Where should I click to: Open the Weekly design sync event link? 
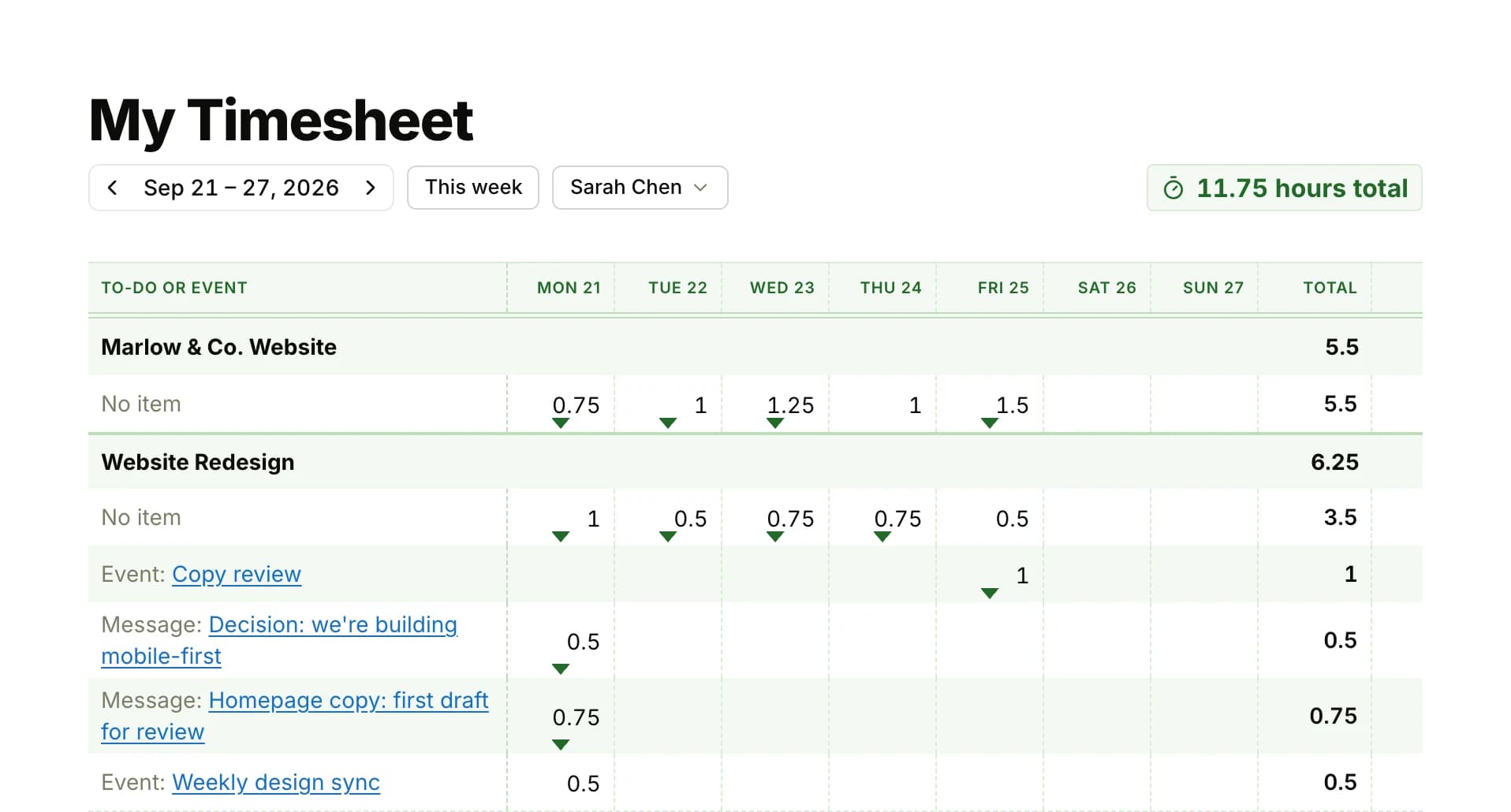276,782
